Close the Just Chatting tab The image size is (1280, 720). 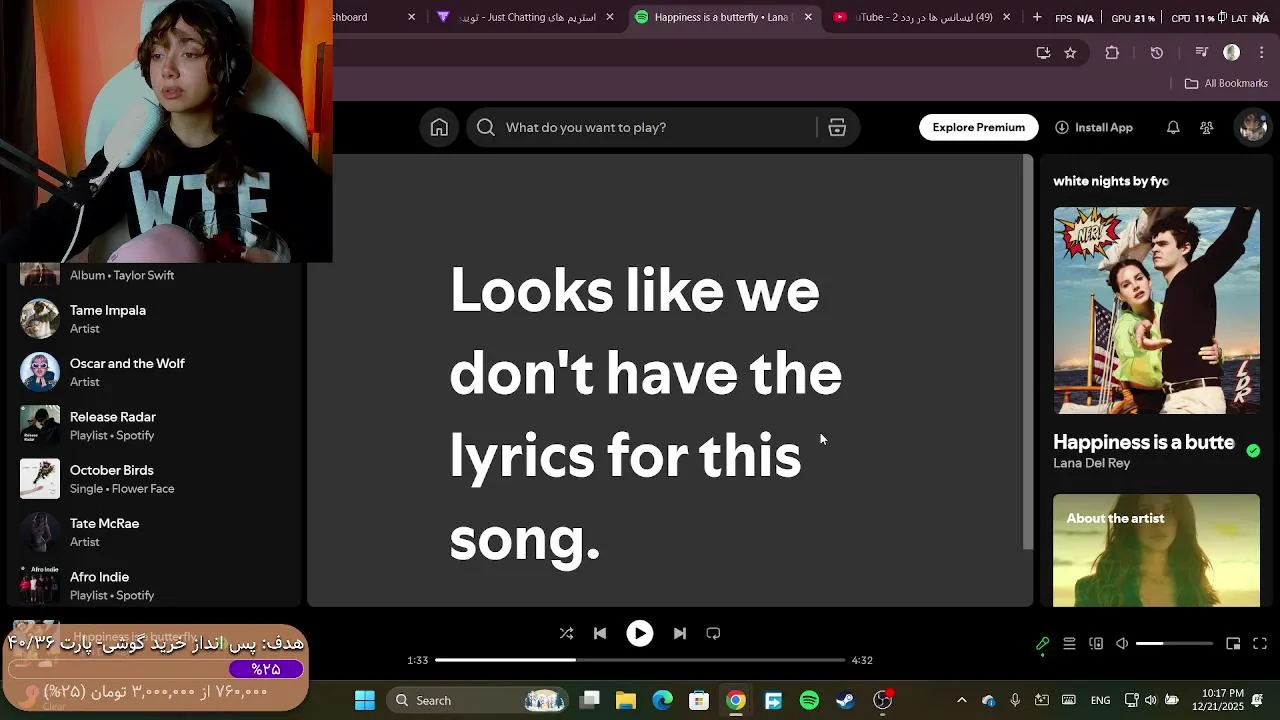point(610,17)
